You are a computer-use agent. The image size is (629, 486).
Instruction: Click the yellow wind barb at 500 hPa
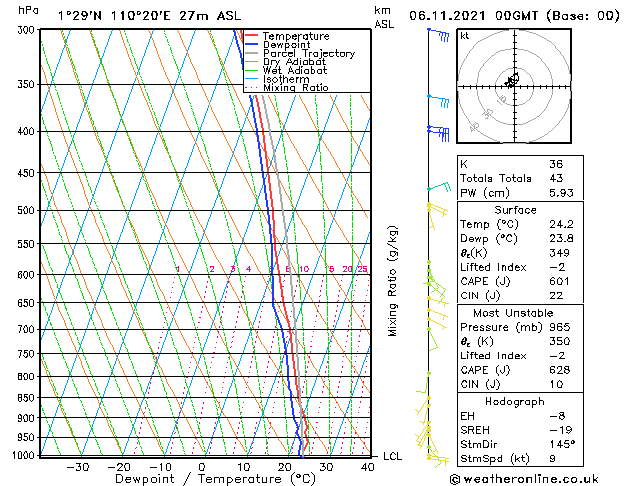click(x=435, y=208)
